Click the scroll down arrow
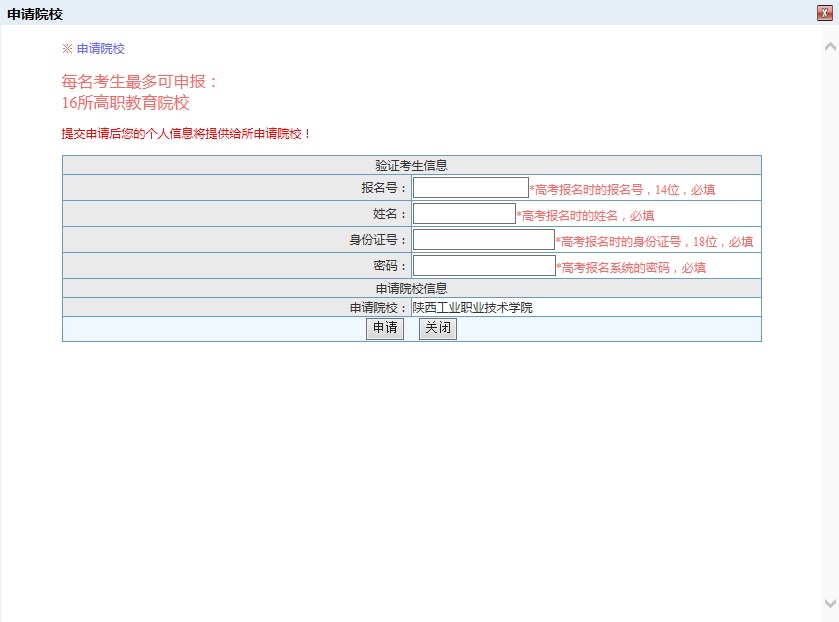Screen dimensions: 839x622 (x=829, y=603)
